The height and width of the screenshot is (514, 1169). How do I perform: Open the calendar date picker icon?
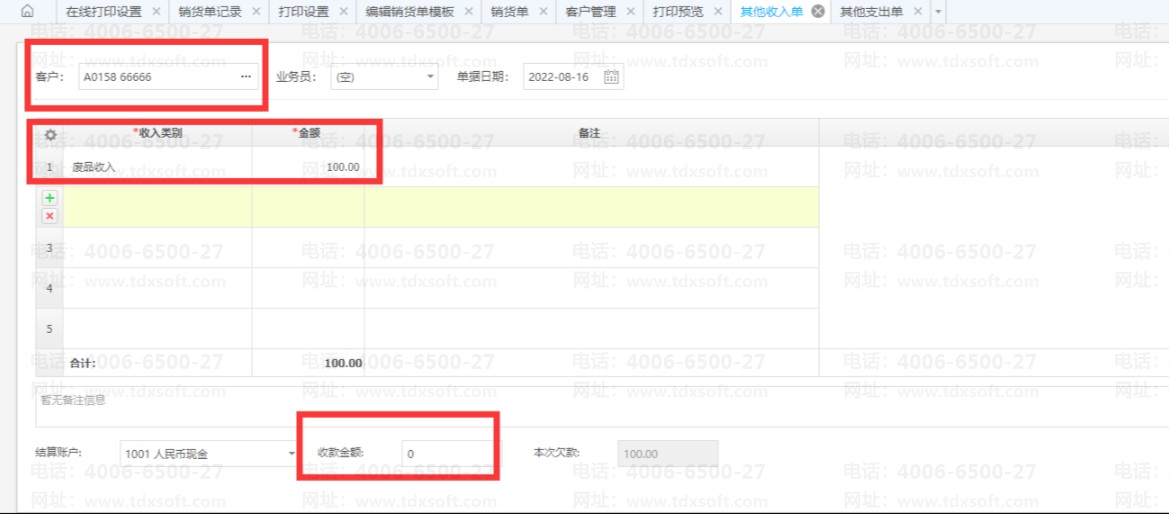point(611,77)
